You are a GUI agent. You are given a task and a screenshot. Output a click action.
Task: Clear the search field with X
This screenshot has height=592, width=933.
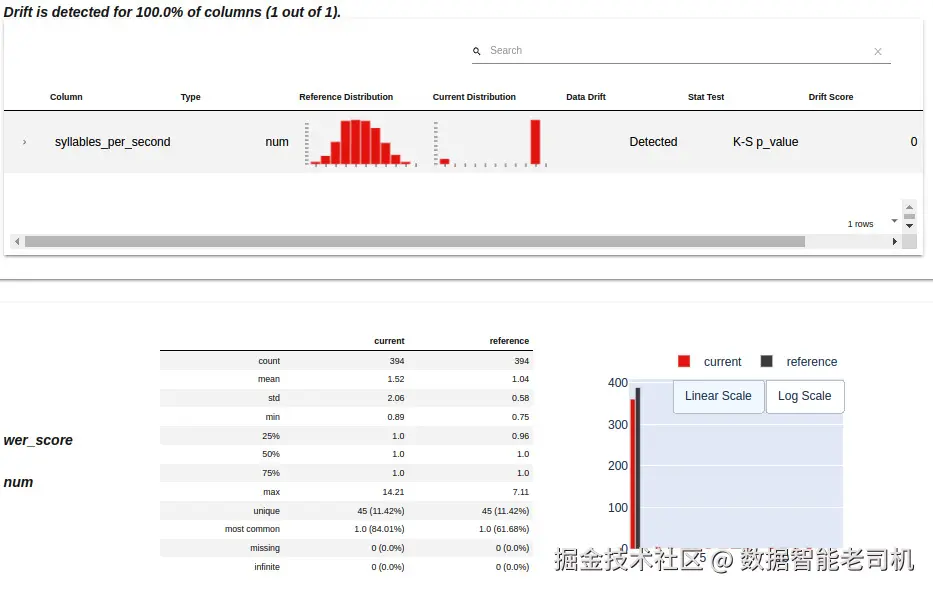878,52
